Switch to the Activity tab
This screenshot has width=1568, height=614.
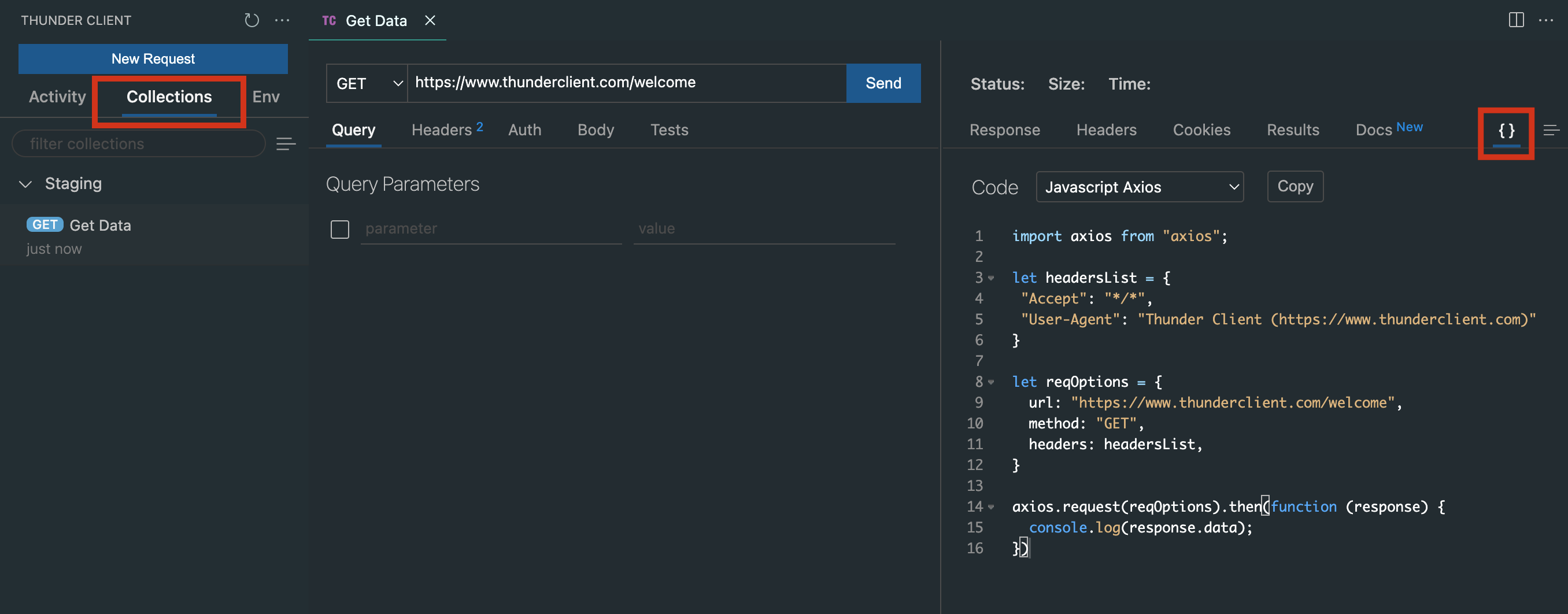(x=57, y=97)
